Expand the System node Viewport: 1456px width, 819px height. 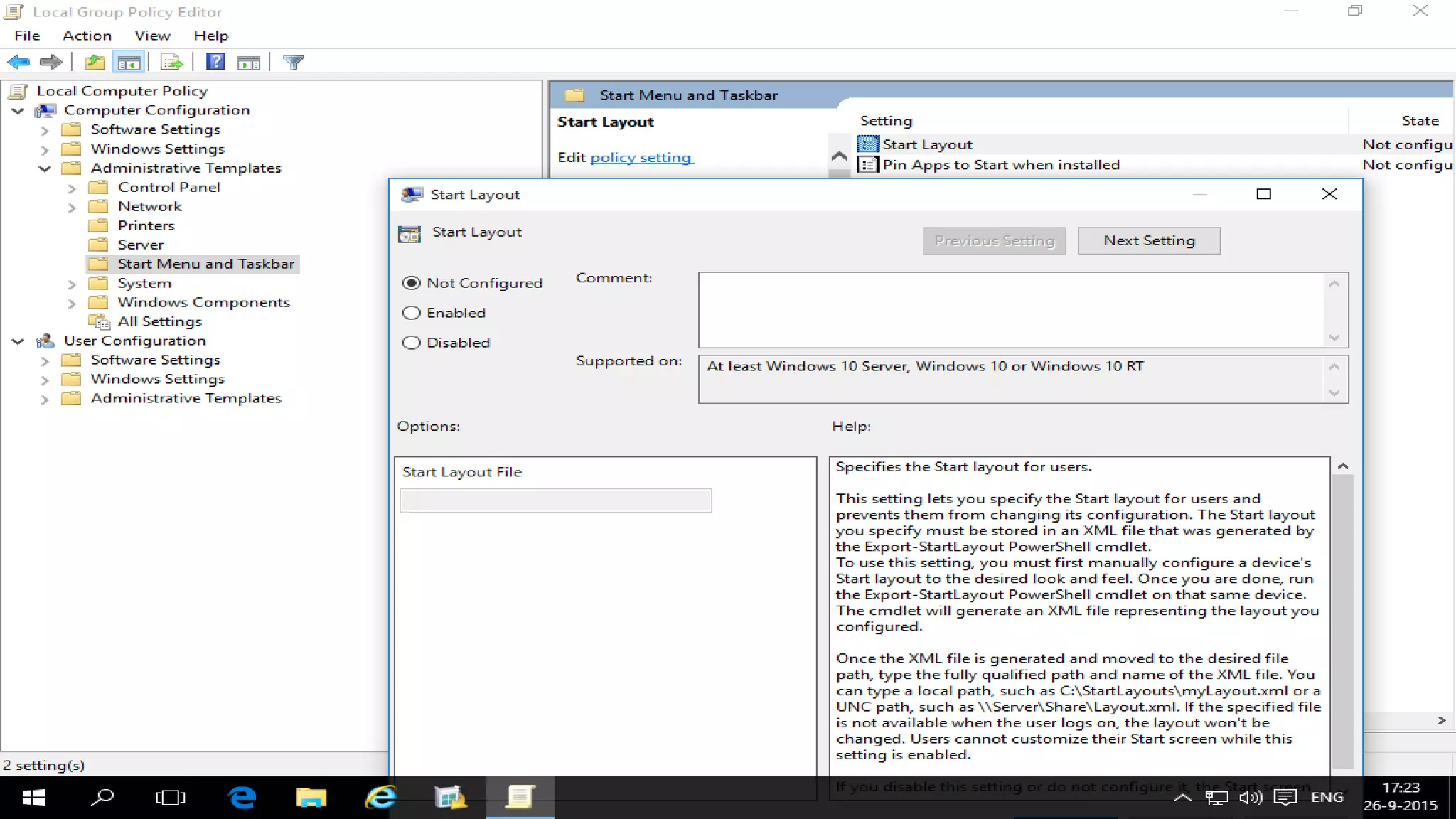71,284
